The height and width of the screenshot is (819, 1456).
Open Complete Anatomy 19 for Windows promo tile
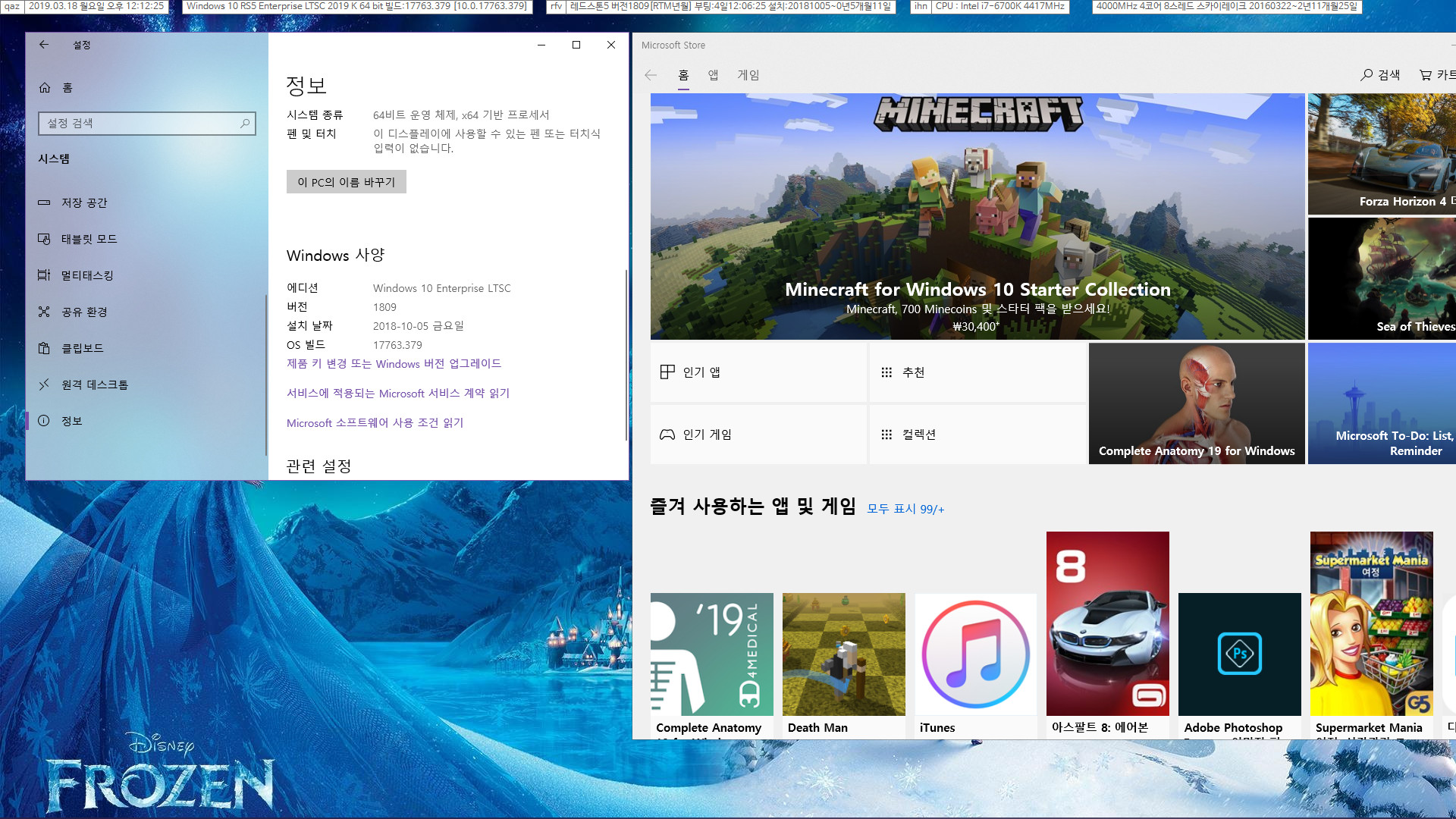coord(1197,403)
